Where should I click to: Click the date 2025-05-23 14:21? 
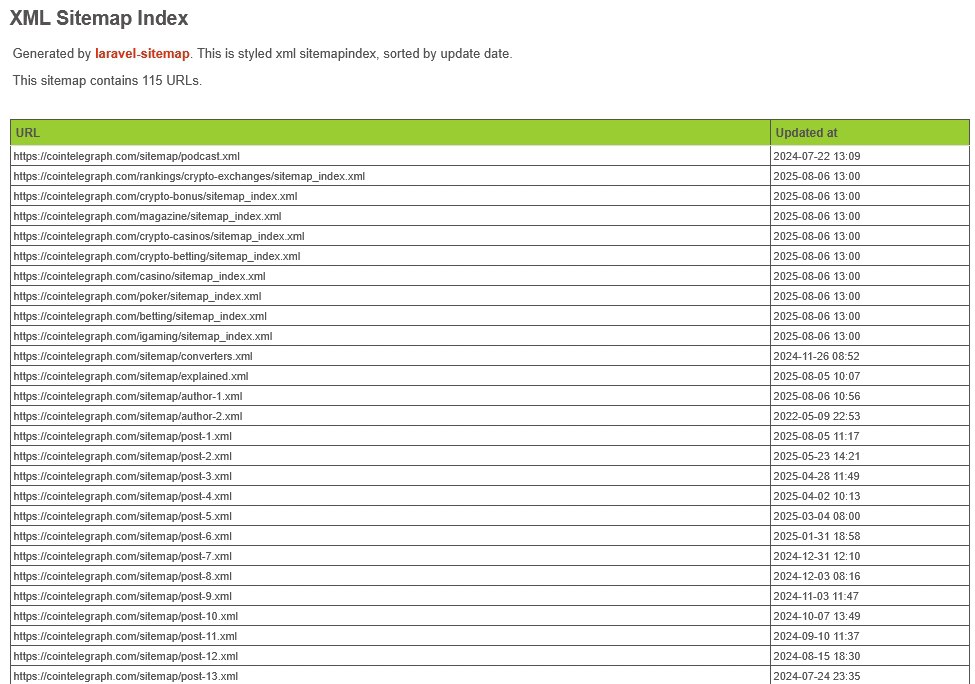(x=816, y=456)
